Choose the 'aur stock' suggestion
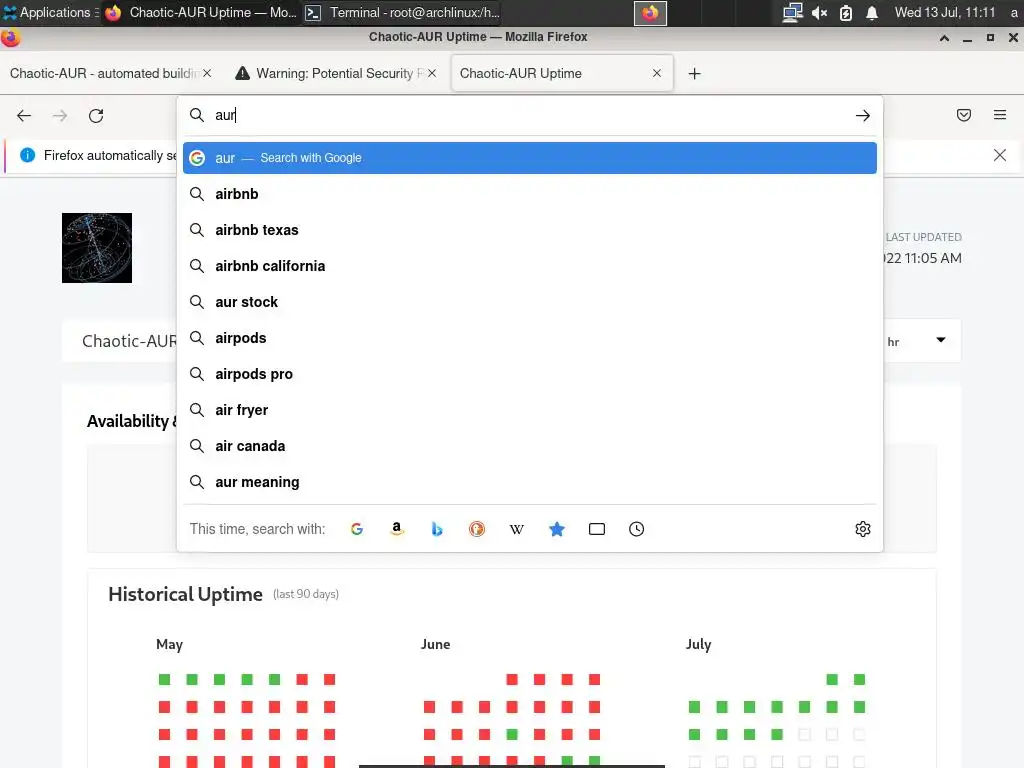The height and width of the screenshot is (768, 1024). tap(530, 302)
